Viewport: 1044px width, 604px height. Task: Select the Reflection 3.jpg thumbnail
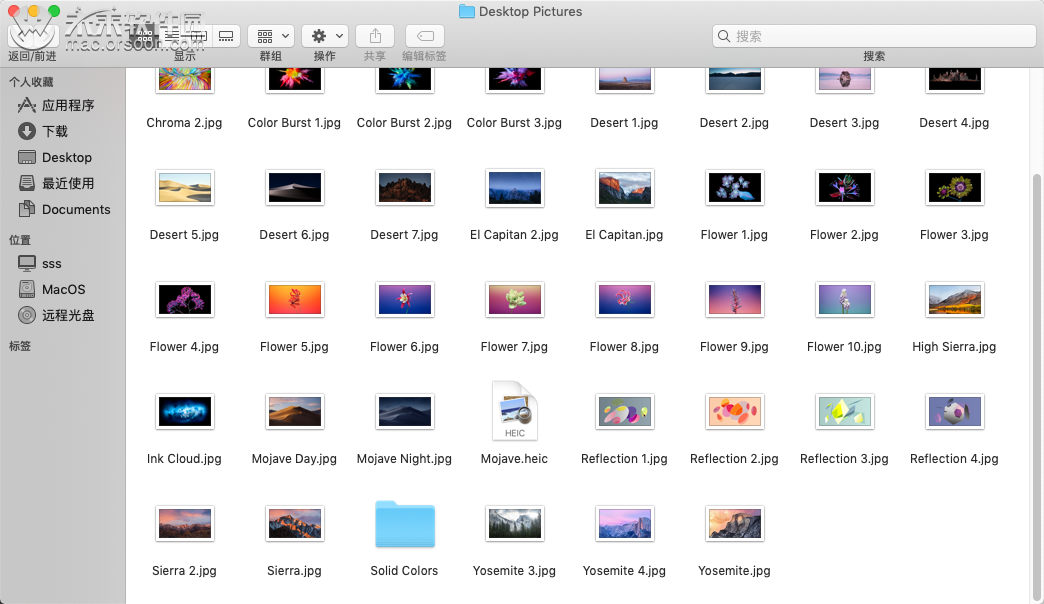(844, 411)
